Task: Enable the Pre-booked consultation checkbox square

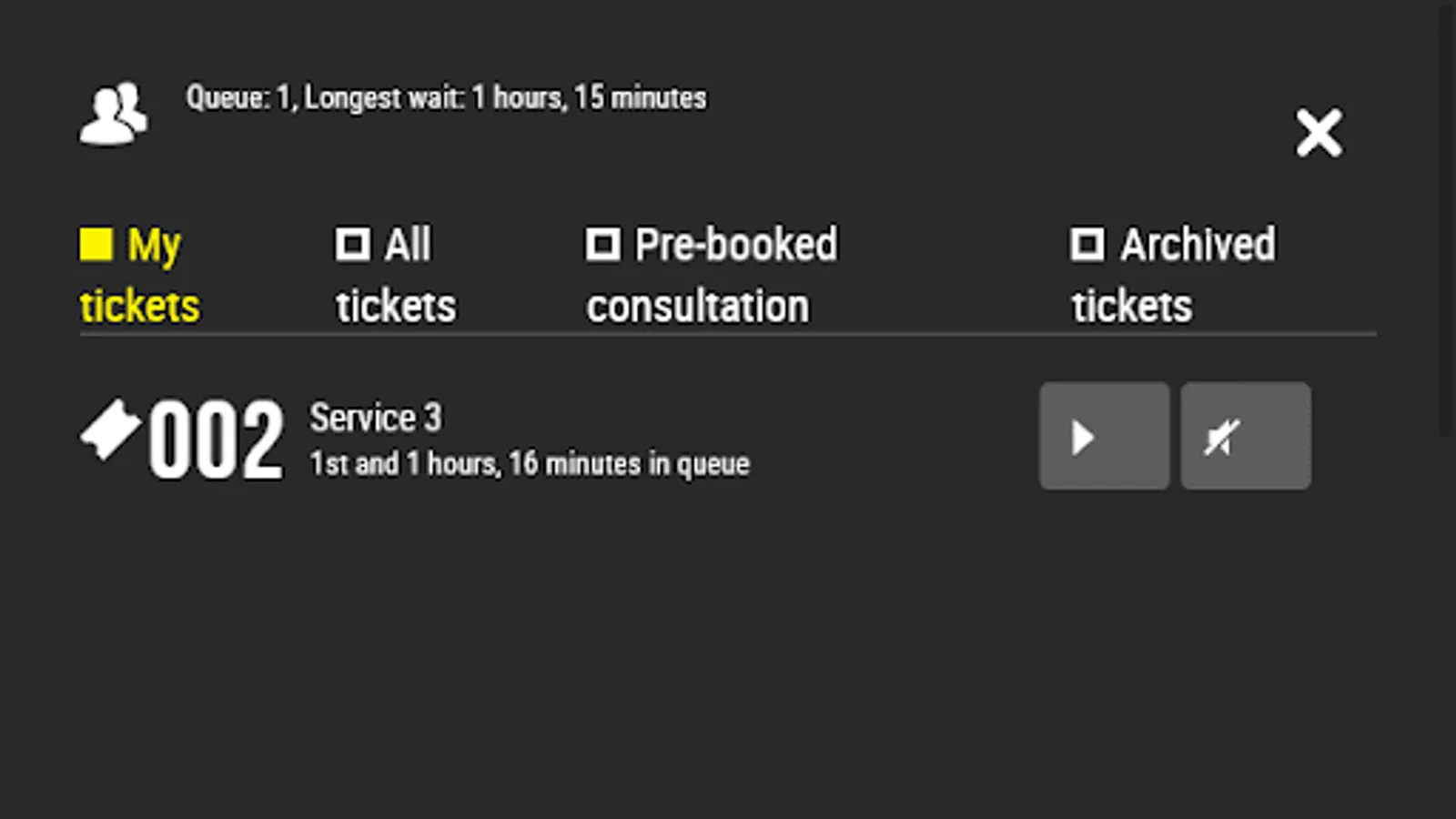Action: [602, 244]
